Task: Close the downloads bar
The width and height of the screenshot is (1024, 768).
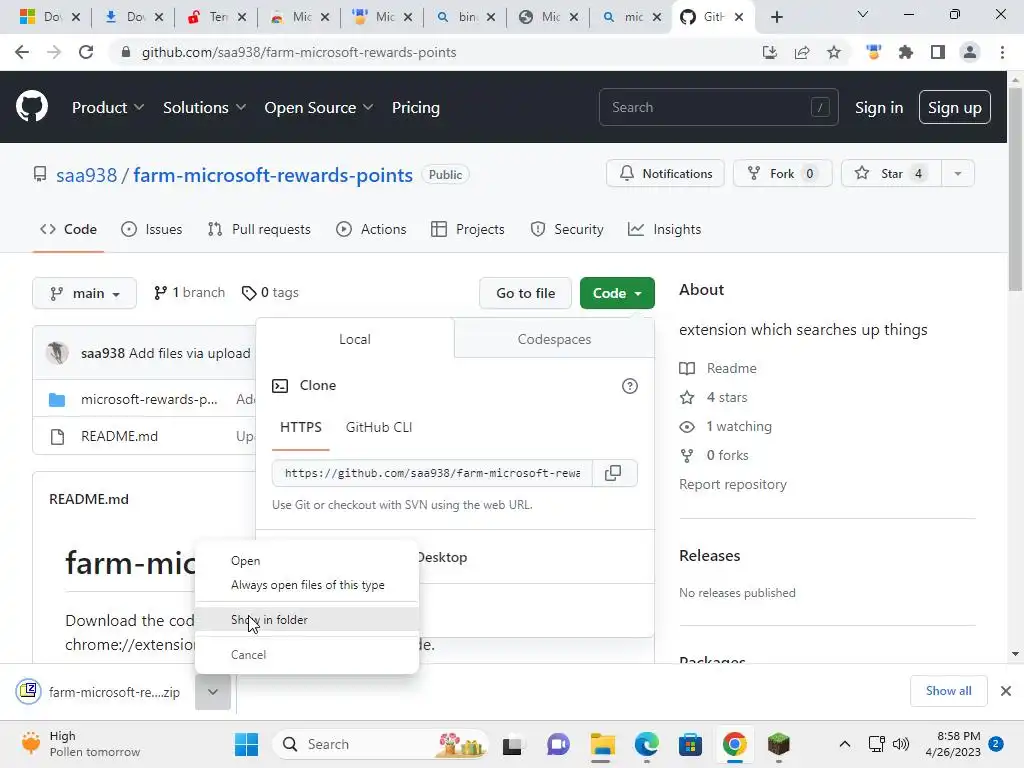Action: [1006, 691]
